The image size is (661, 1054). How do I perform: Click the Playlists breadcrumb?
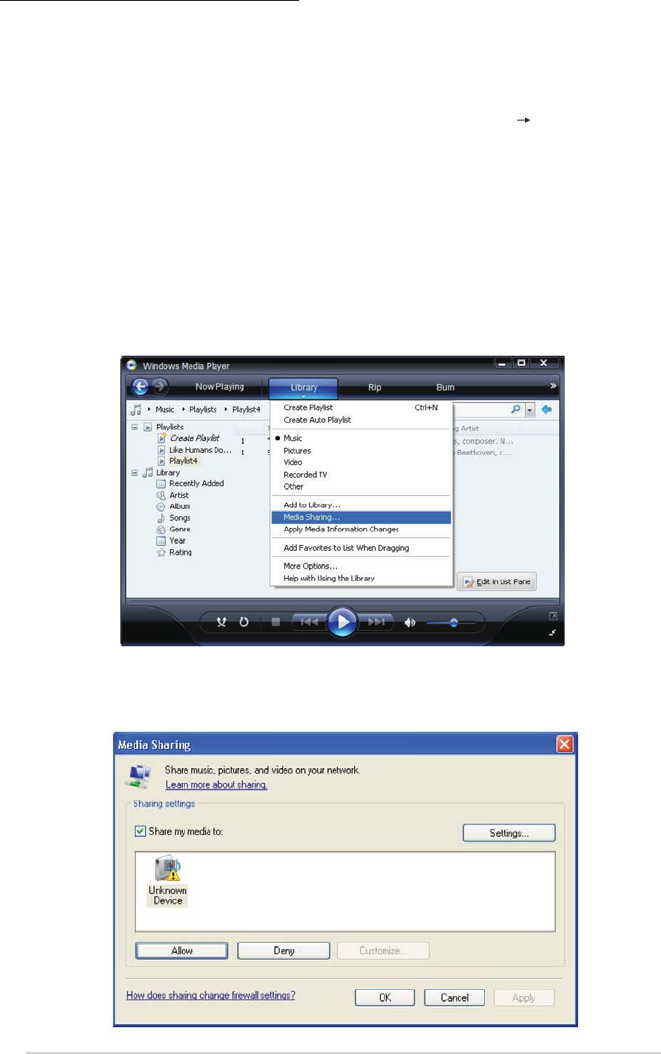[202, 409]
